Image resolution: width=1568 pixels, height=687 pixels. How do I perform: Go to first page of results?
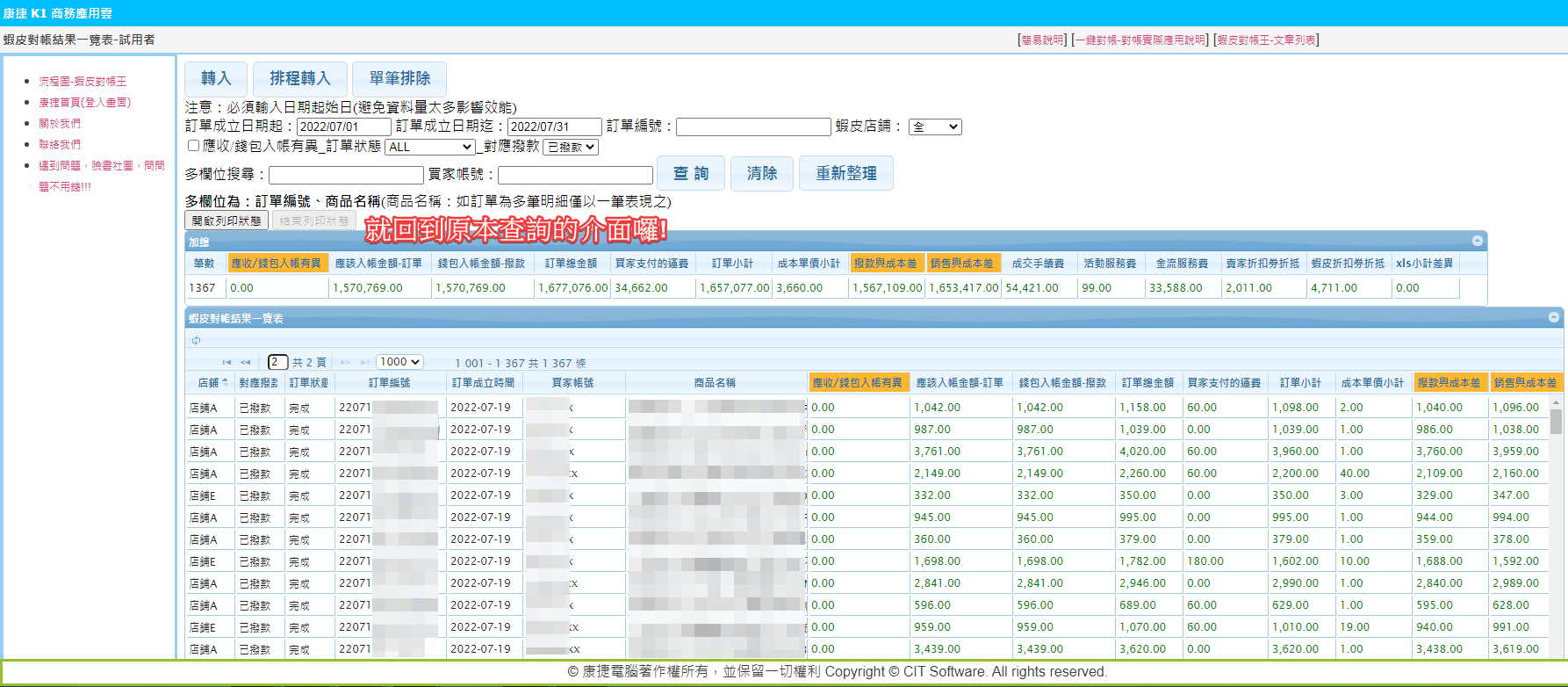coord(227,362)
